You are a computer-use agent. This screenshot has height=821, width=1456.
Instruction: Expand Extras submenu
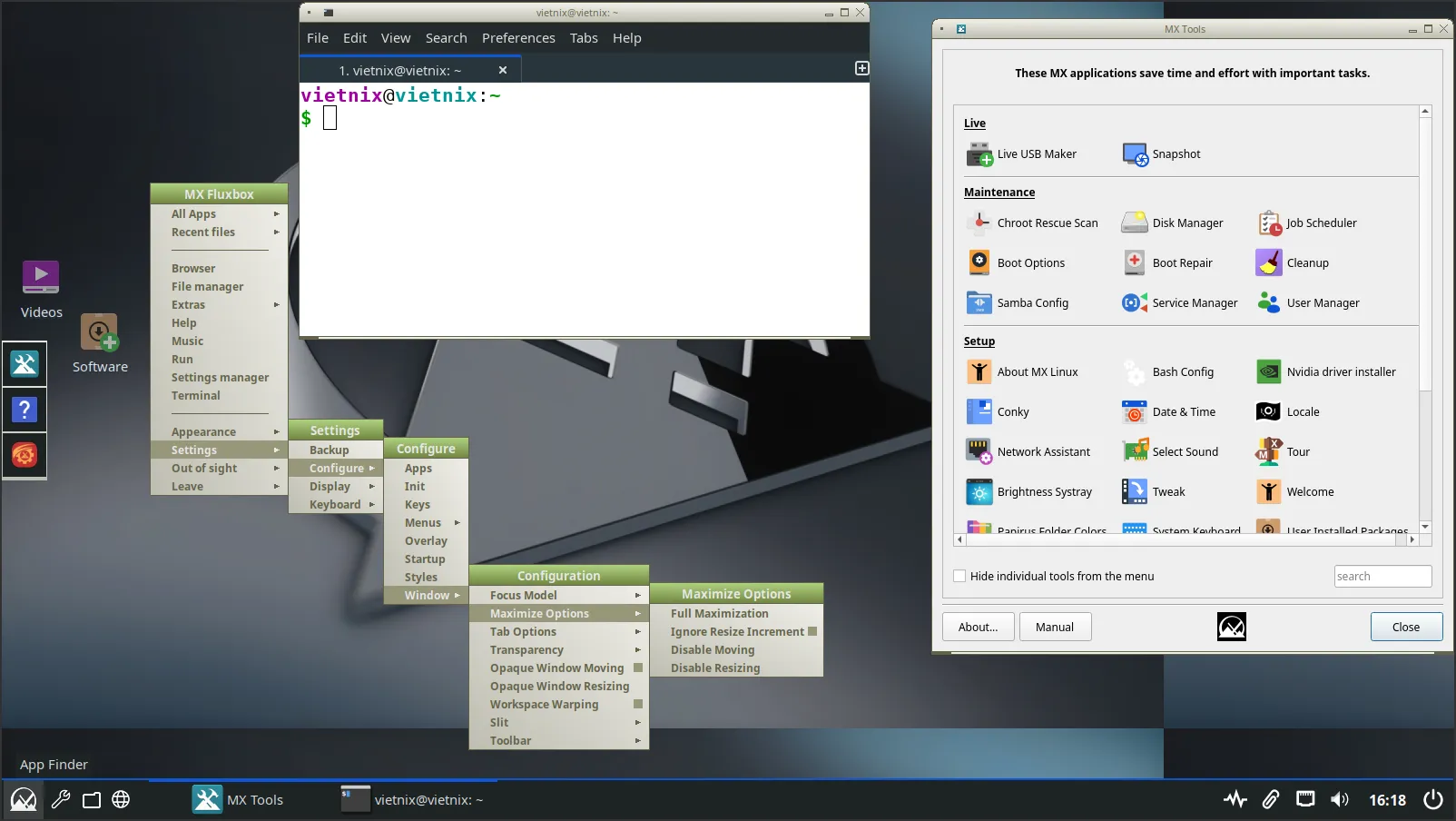pyautogui.click(x=219, y=305)
